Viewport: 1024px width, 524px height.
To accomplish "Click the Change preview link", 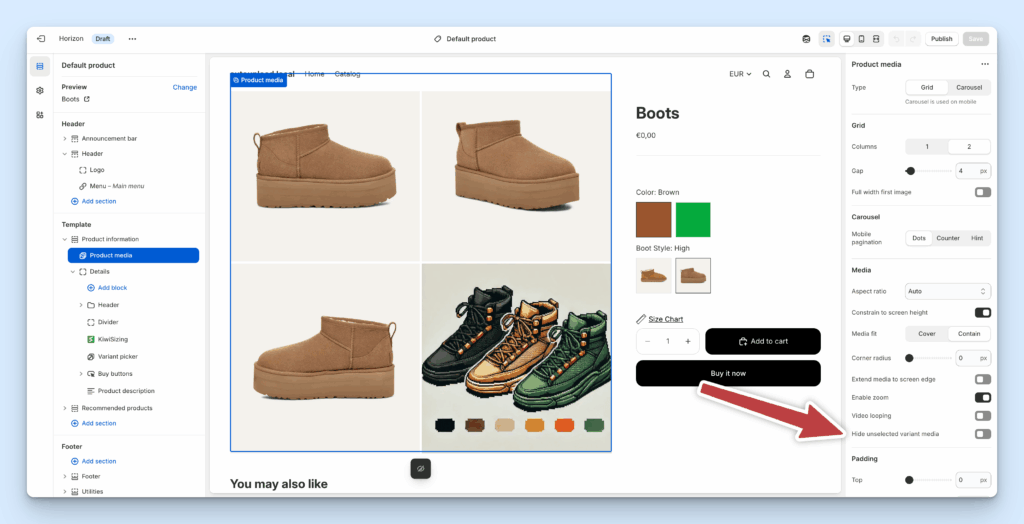I will pos(184,87).
